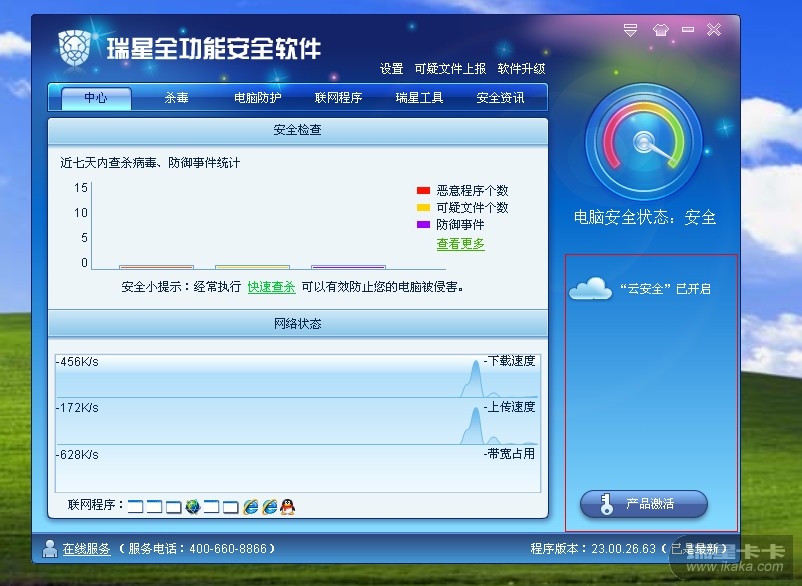Open the main menu dropdown arrow icon

tap(630, 30)
